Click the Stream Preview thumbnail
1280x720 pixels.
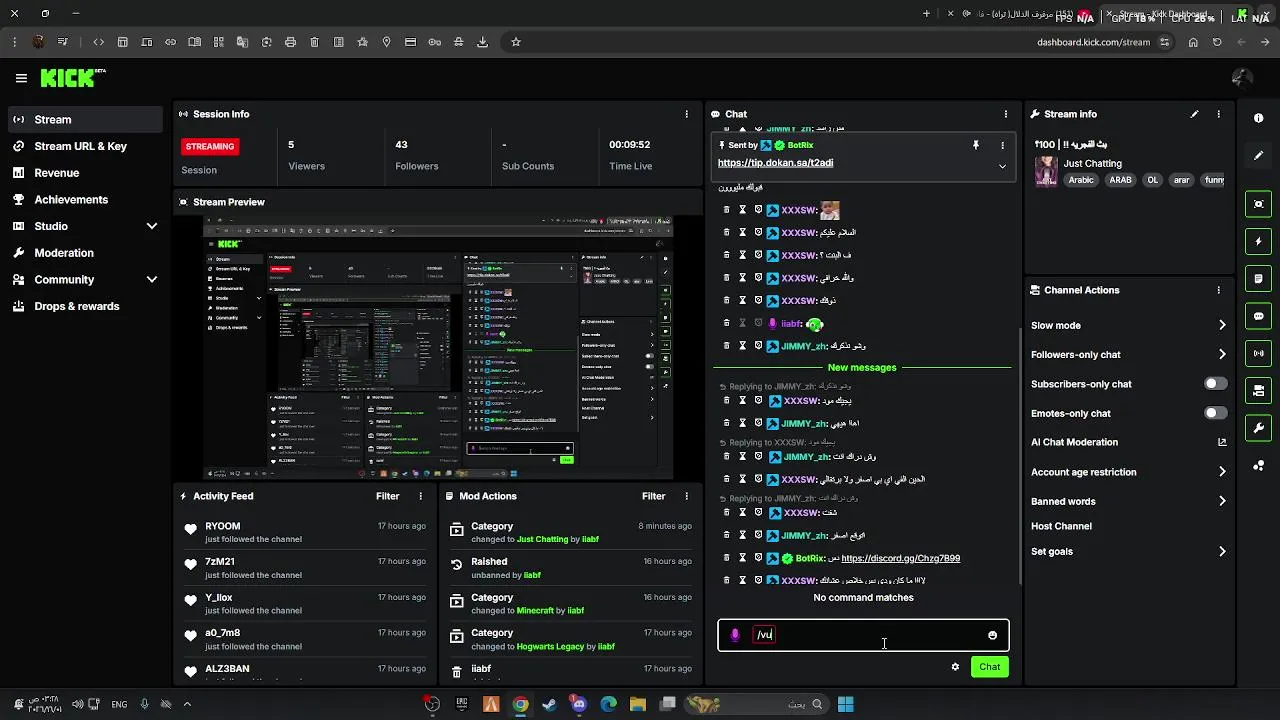point(438,348)
